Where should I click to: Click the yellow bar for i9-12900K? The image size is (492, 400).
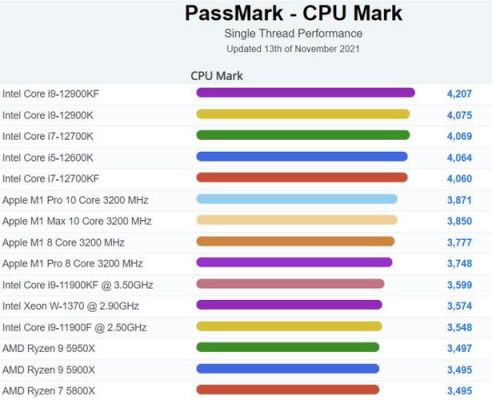[x=303, y=114]
